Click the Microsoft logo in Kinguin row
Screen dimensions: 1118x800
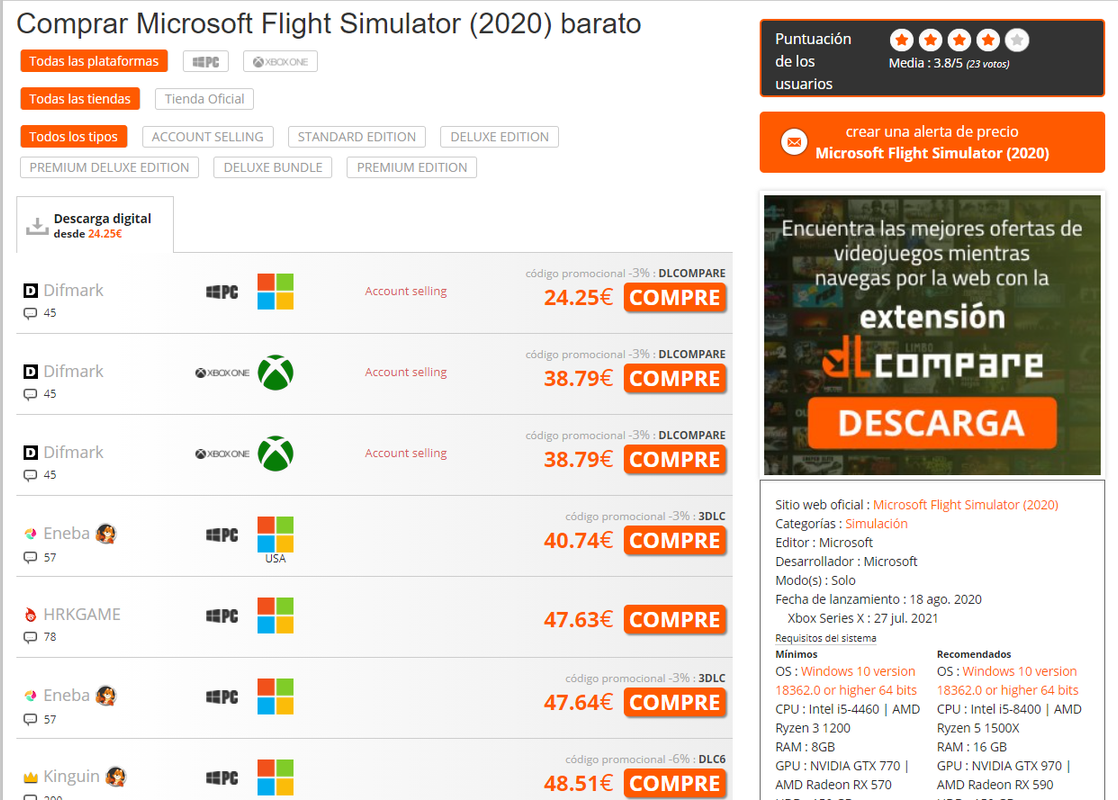click(275, 777)
